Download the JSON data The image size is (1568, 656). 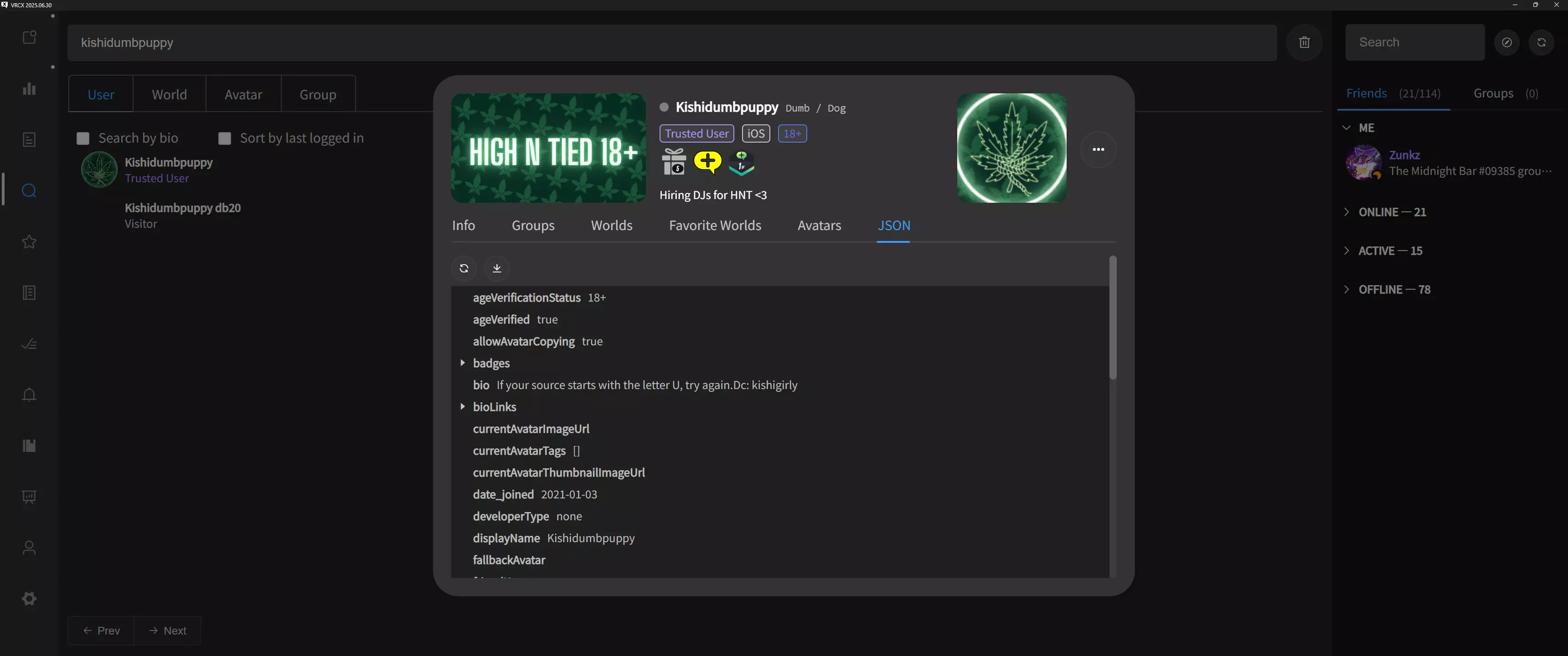pyautogui.click(x=497, y=268)
